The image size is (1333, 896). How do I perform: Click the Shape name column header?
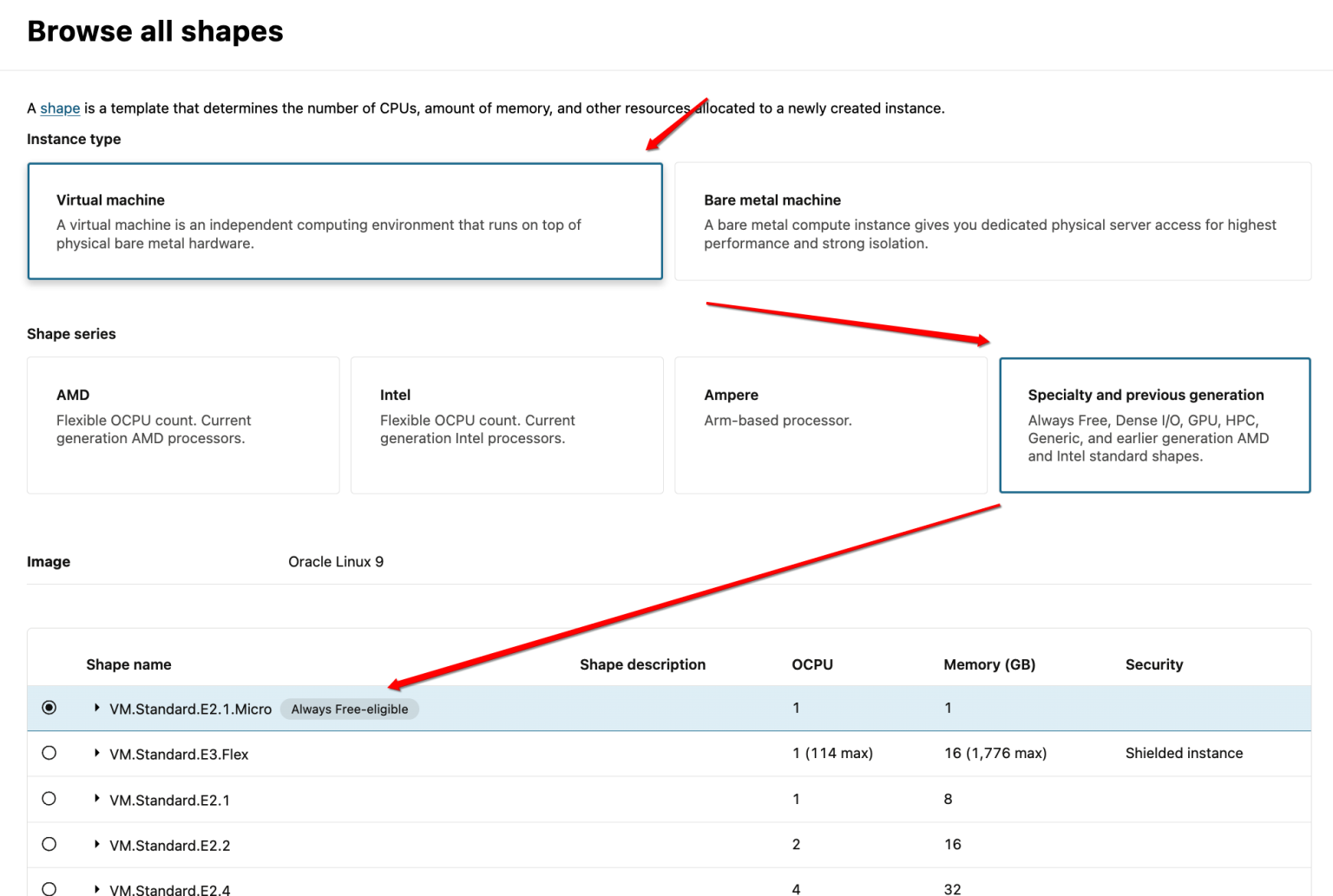coord(128,664)
